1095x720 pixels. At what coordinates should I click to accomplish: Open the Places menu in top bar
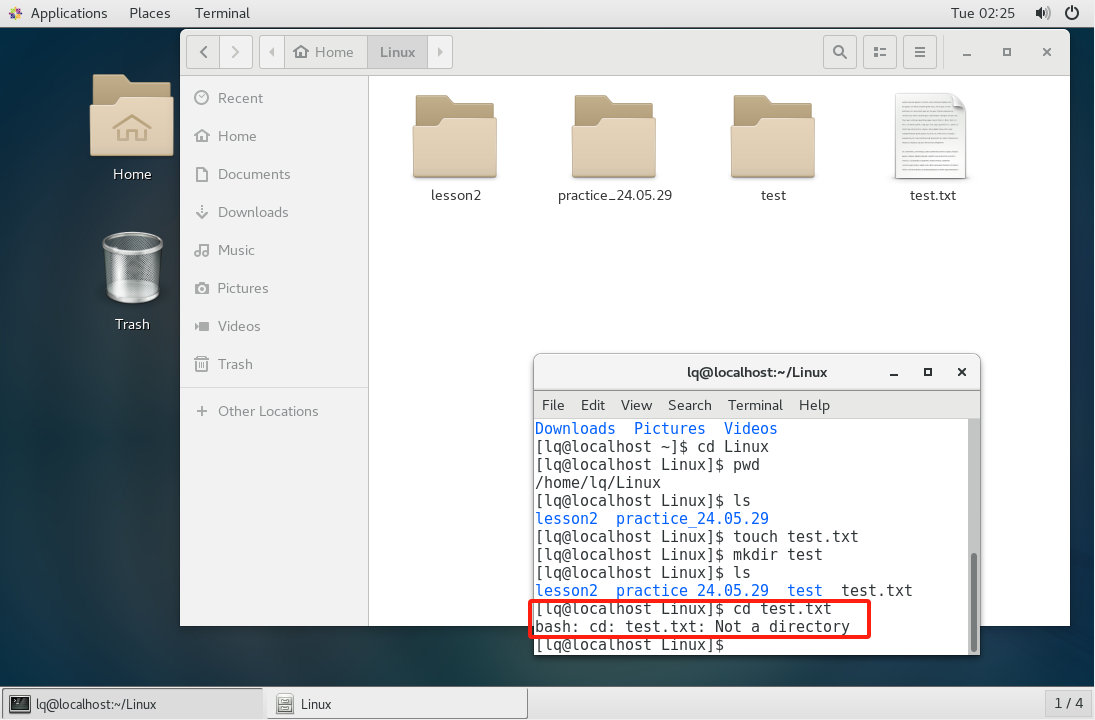tap(149, 13)
